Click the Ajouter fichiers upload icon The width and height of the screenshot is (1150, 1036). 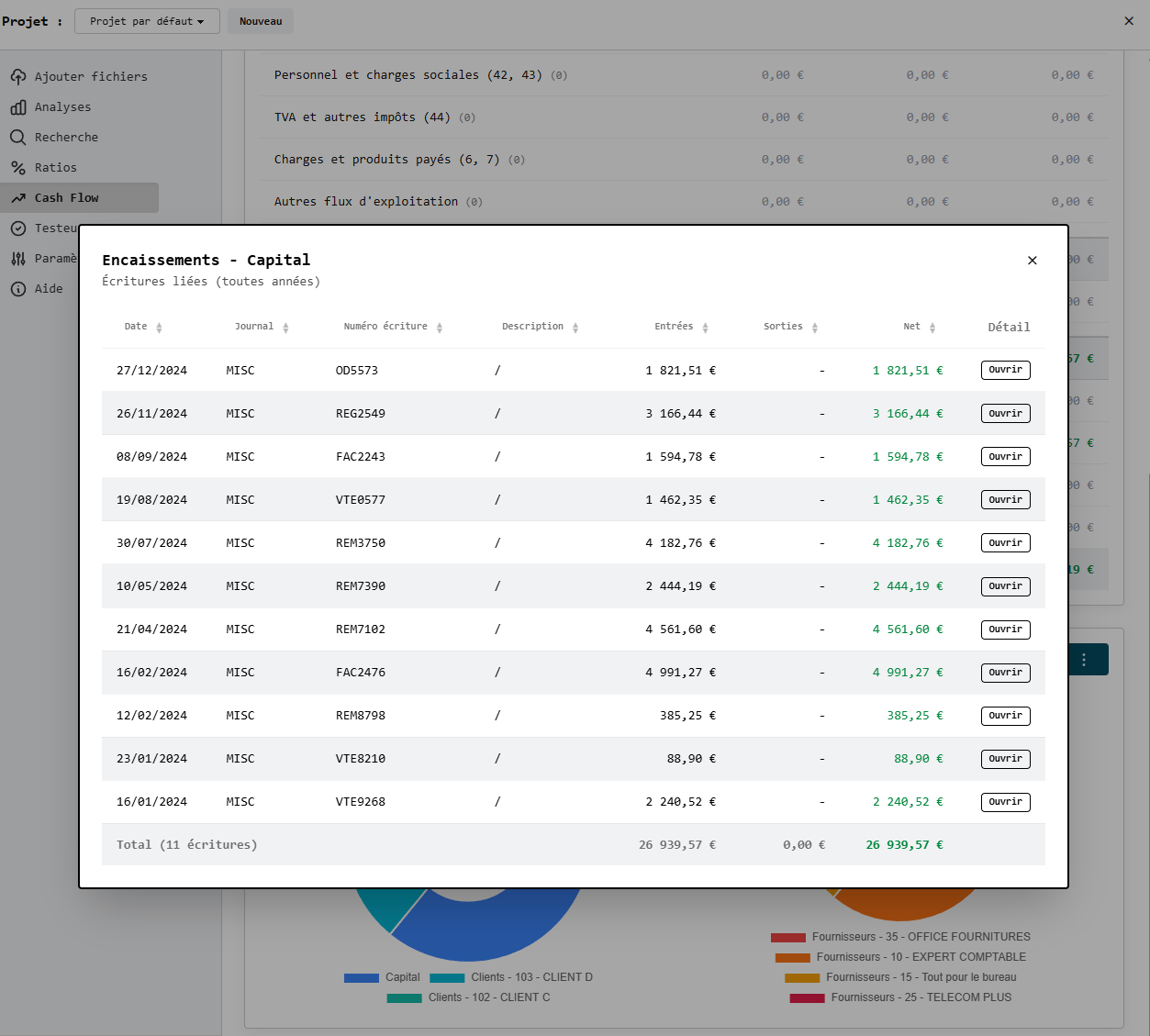click(x=18, y=76)
